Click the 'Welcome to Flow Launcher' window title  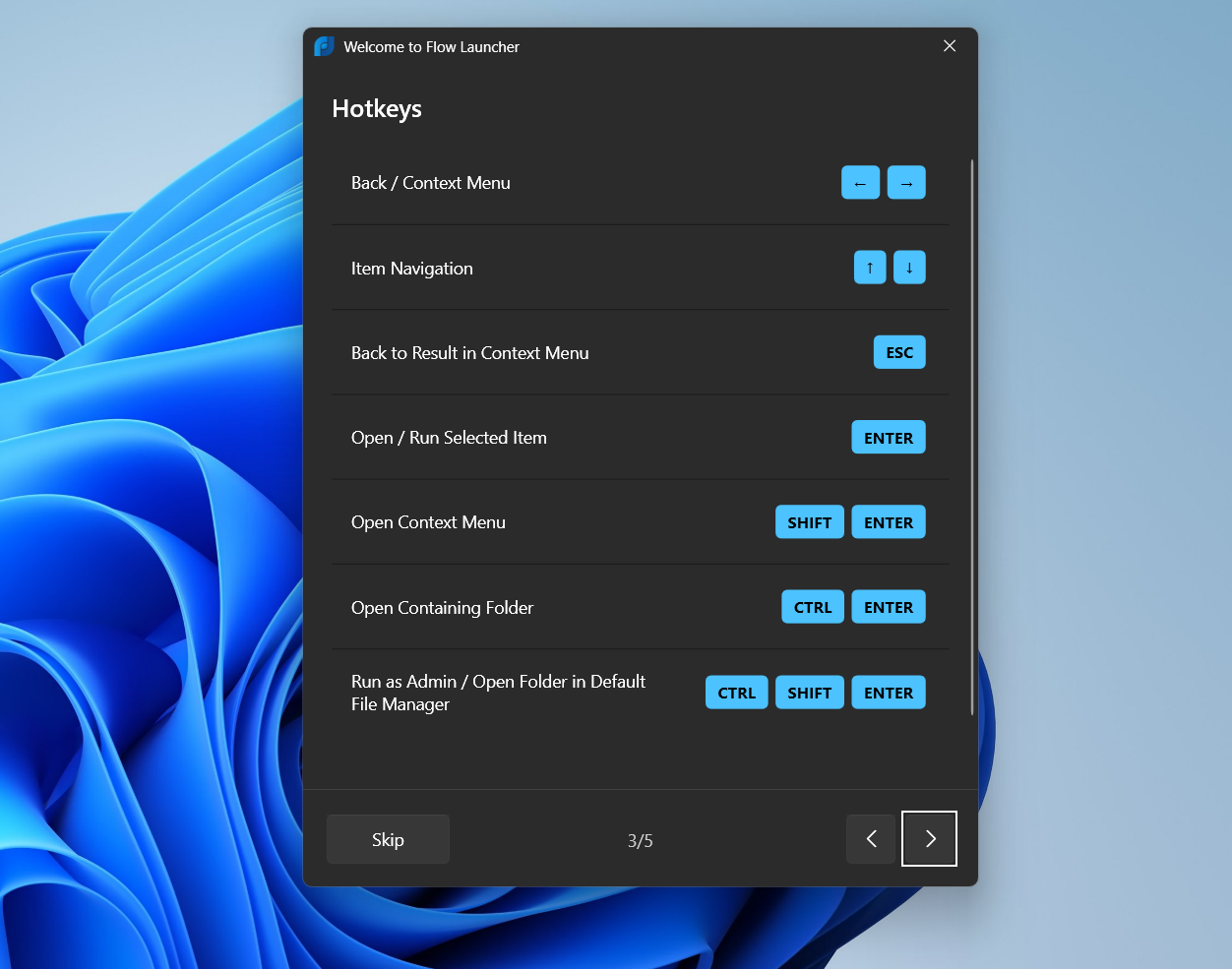coord(431,47)
